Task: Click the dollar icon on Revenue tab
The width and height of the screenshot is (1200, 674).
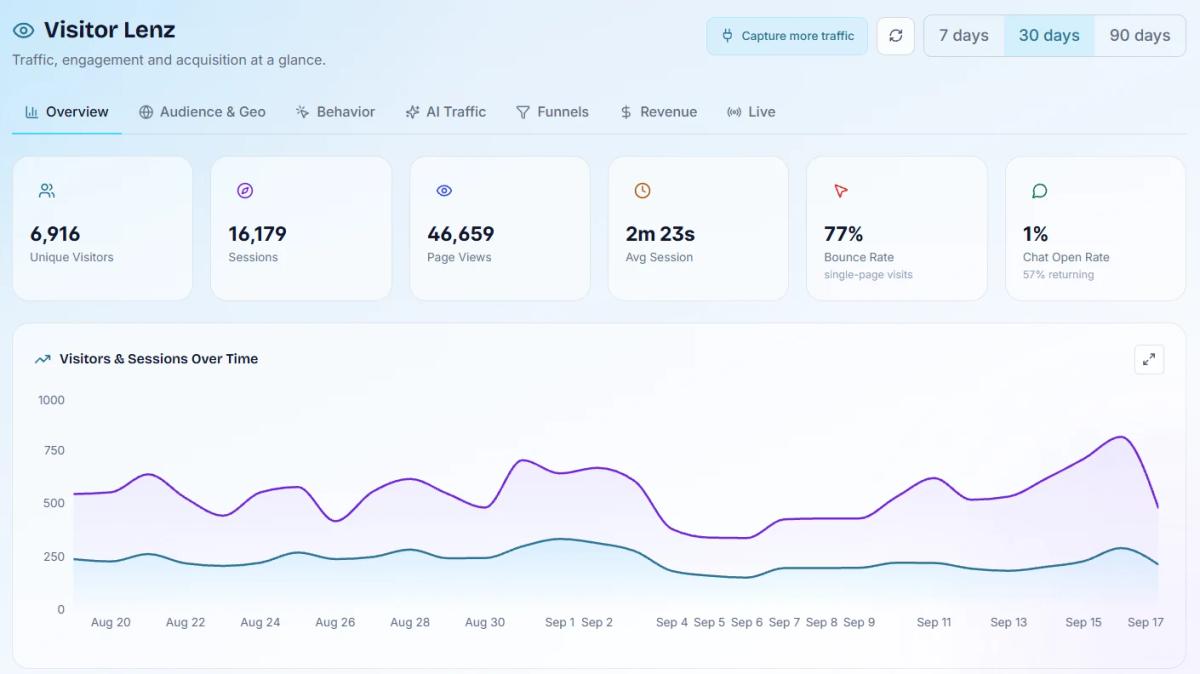Action: [626, 112]
